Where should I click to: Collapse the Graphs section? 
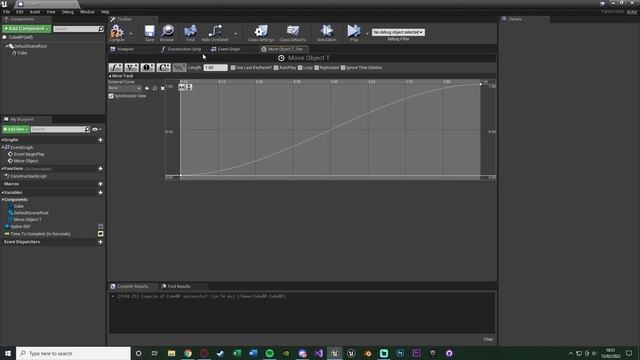tap(2, 140)
